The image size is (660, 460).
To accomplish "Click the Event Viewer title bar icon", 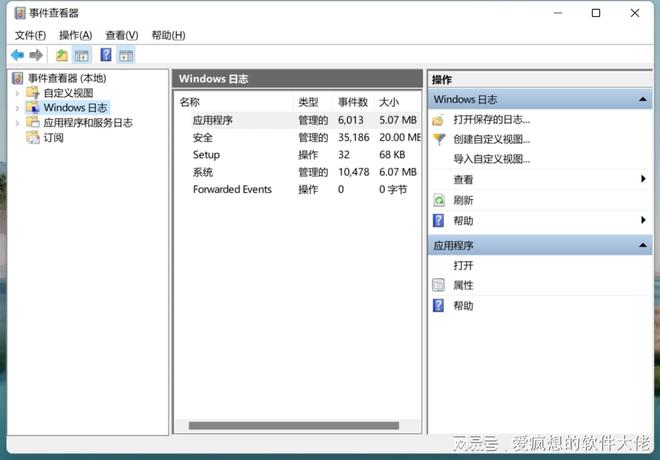I will (x=19, y=13).
